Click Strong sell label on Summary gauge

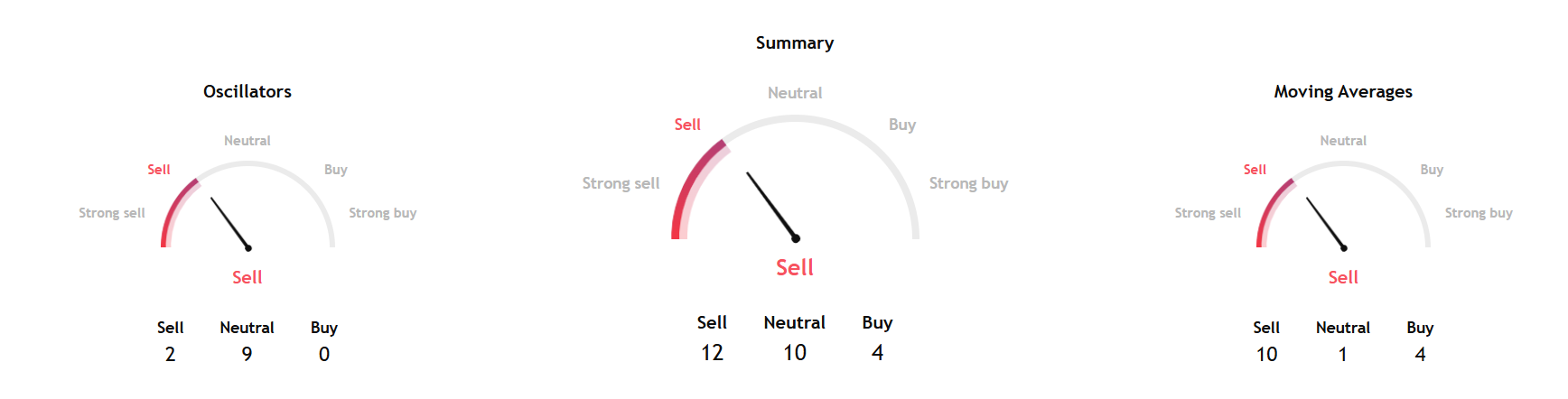(x=621, y=183)
